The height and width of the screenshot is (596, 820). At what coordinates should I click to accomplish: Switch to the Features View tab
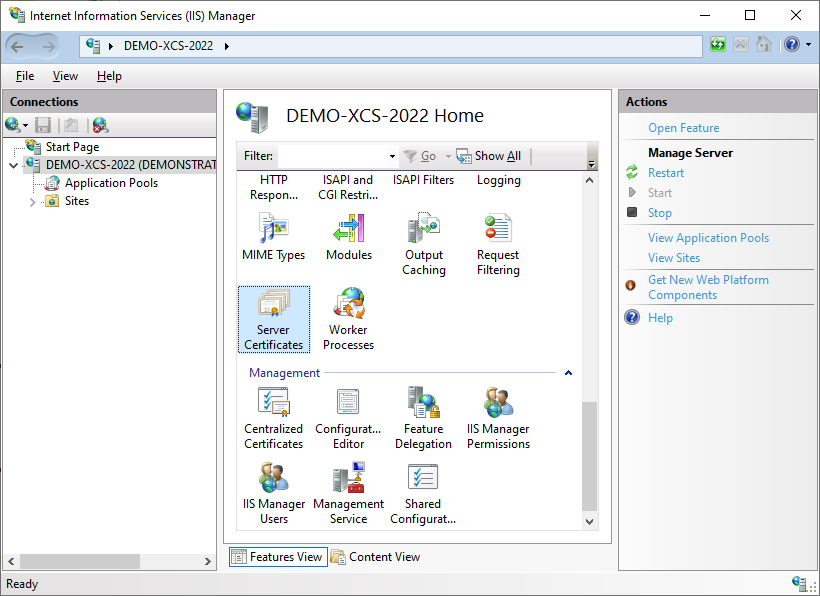tap(278, 557)
